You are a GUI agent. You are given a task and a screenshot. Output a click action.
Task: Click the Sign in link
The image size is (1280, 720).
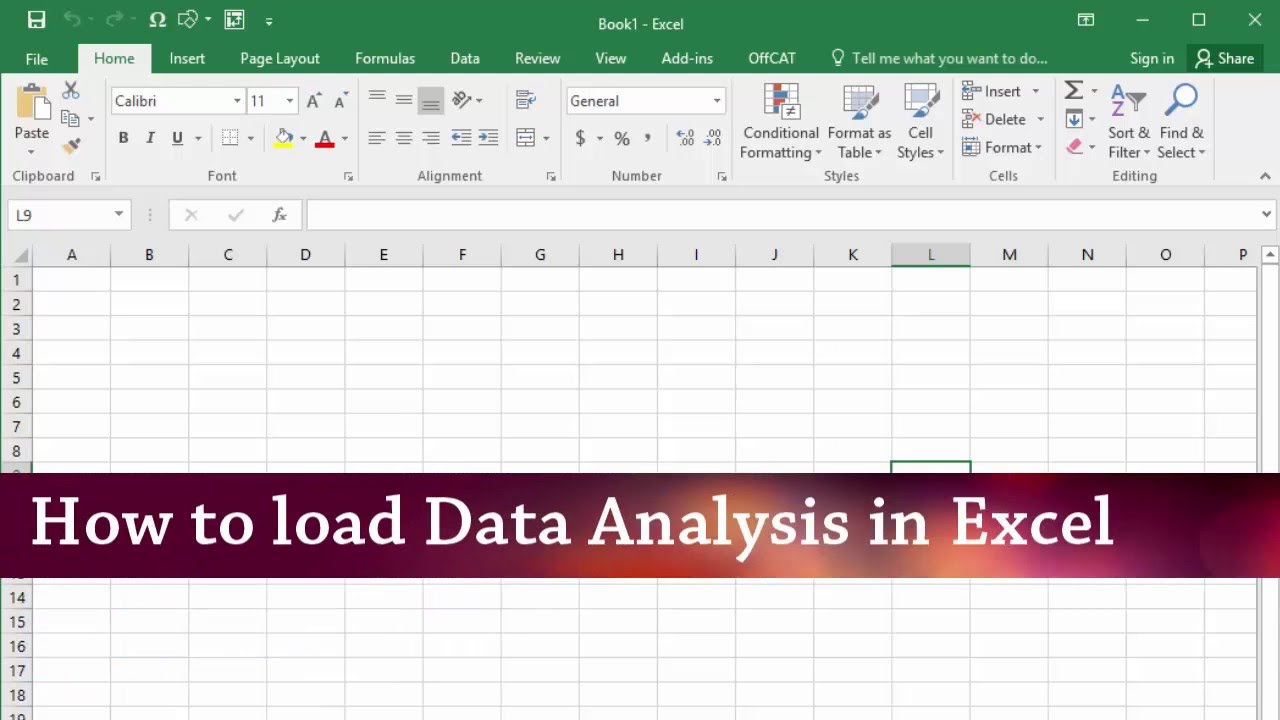coord(1152,58)
